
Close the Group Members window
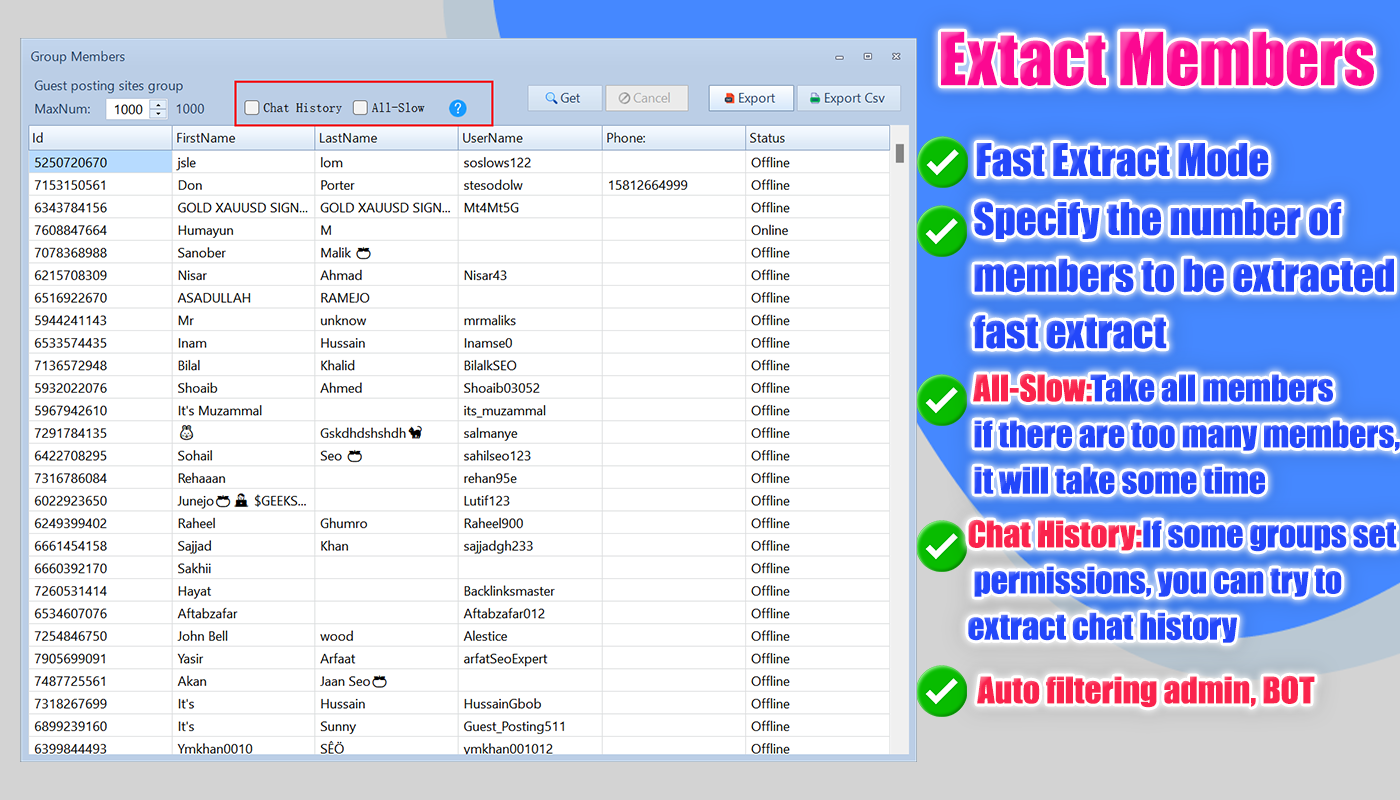(897, 57)
